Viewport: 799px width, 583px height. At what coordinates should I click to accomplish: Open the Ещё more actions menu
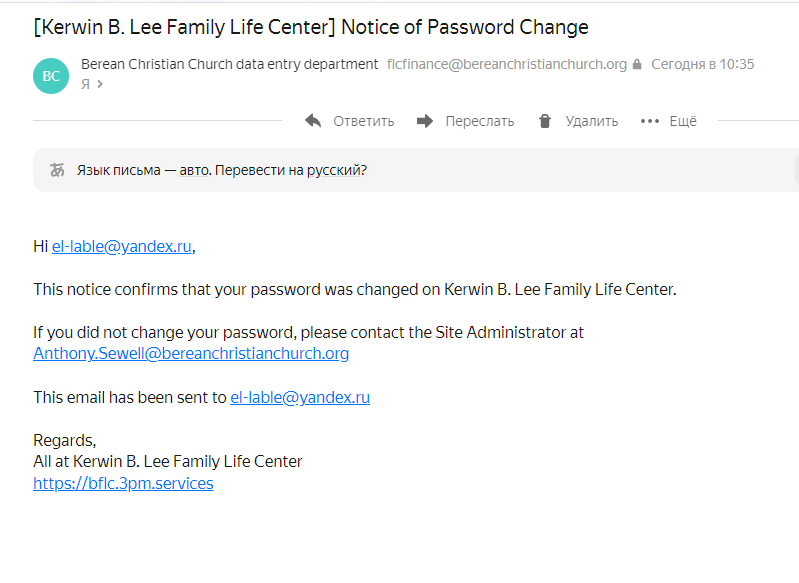tap(683, 121)
